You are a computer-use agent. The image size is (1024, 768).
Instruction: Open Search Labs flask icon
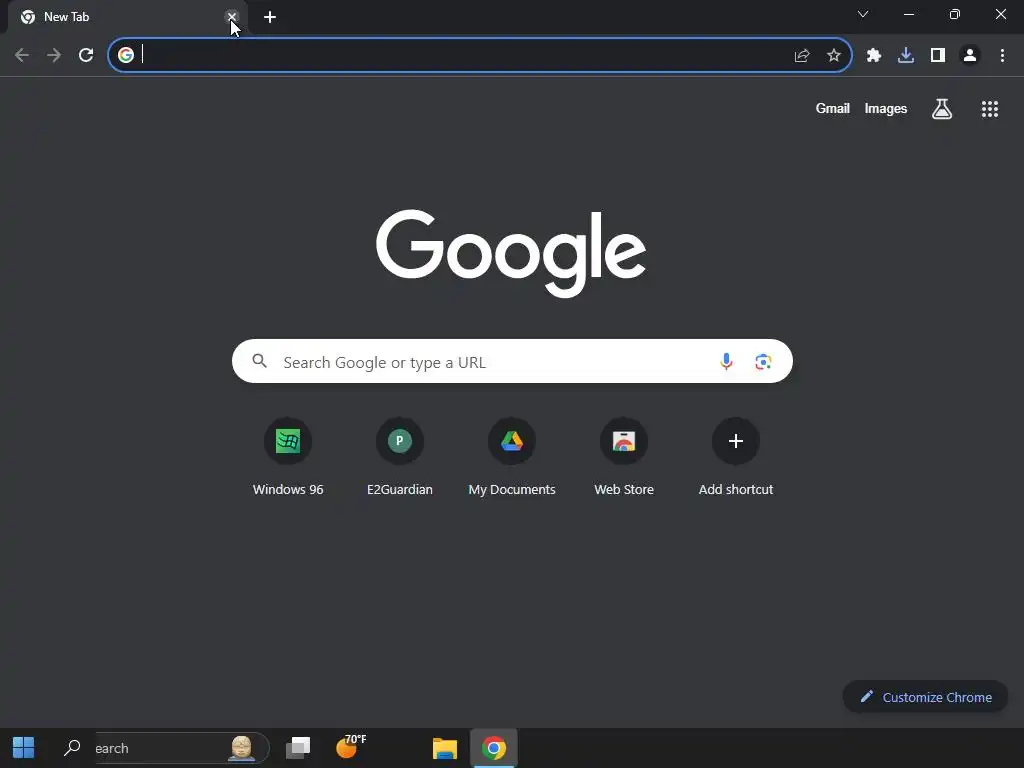pyautogui.click(x=942, y=109)
